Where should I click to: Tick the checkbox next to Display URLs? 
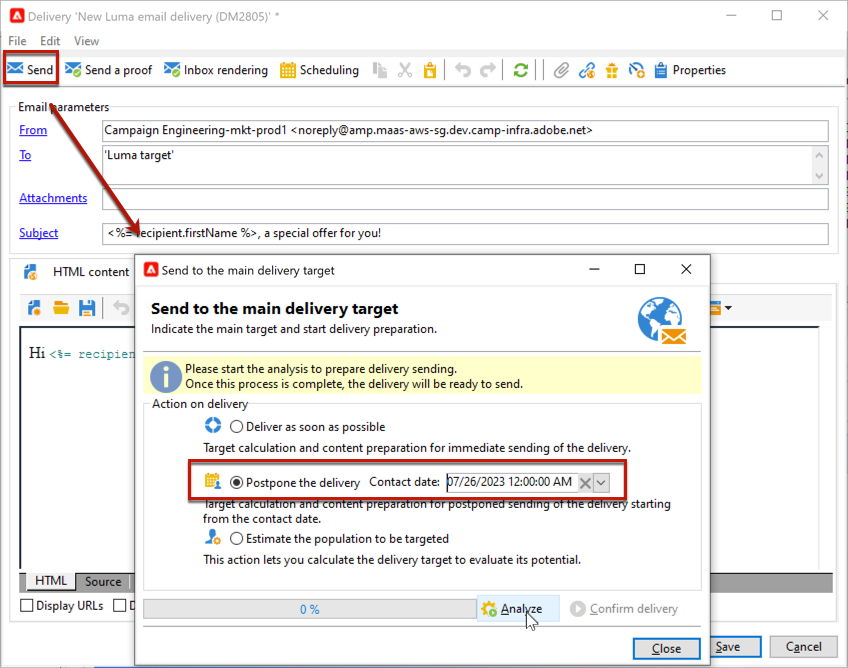[x=26, y=605]
